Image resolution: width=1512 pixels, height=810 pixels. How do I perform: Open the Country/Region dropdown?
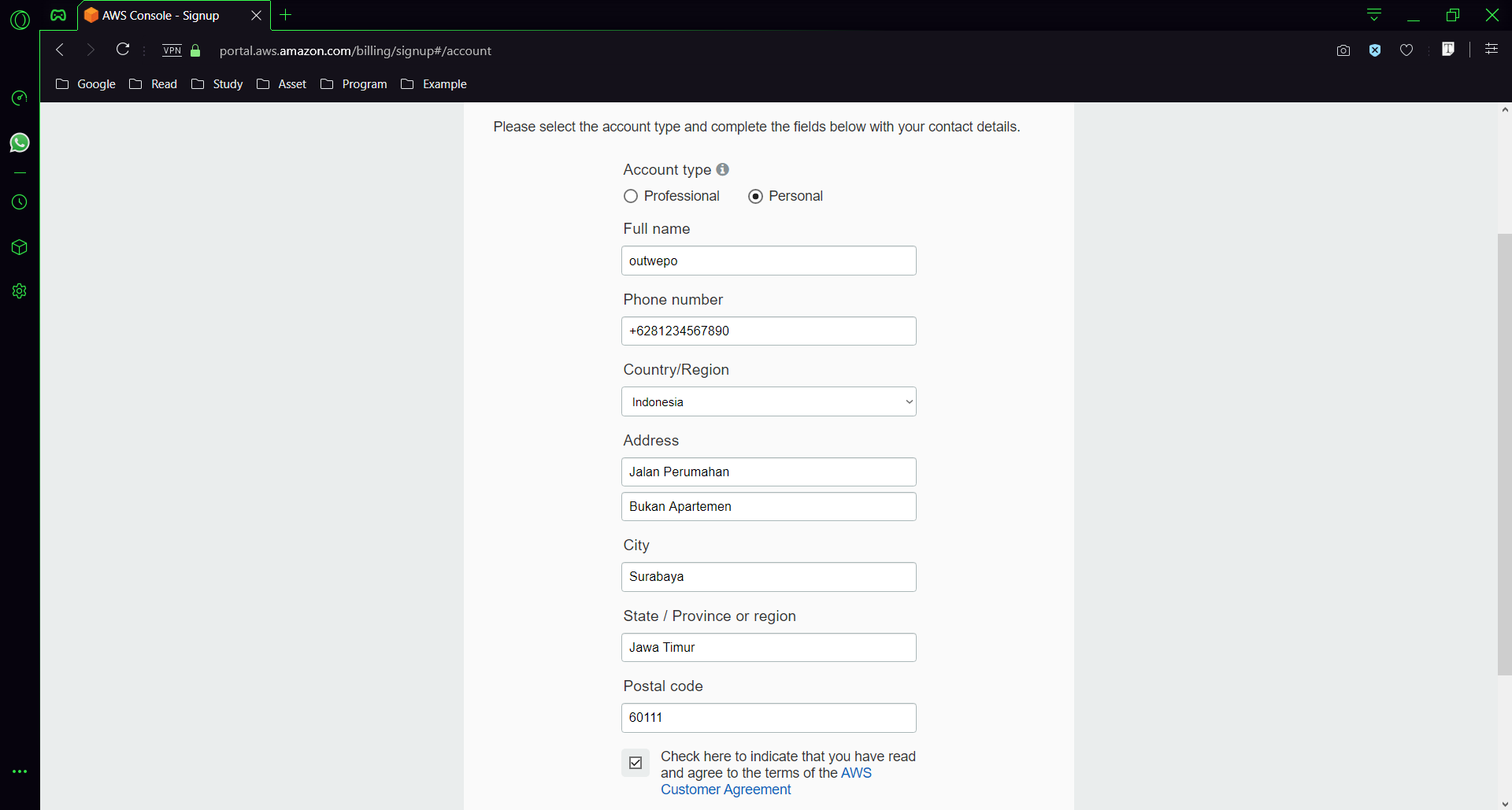769,401
